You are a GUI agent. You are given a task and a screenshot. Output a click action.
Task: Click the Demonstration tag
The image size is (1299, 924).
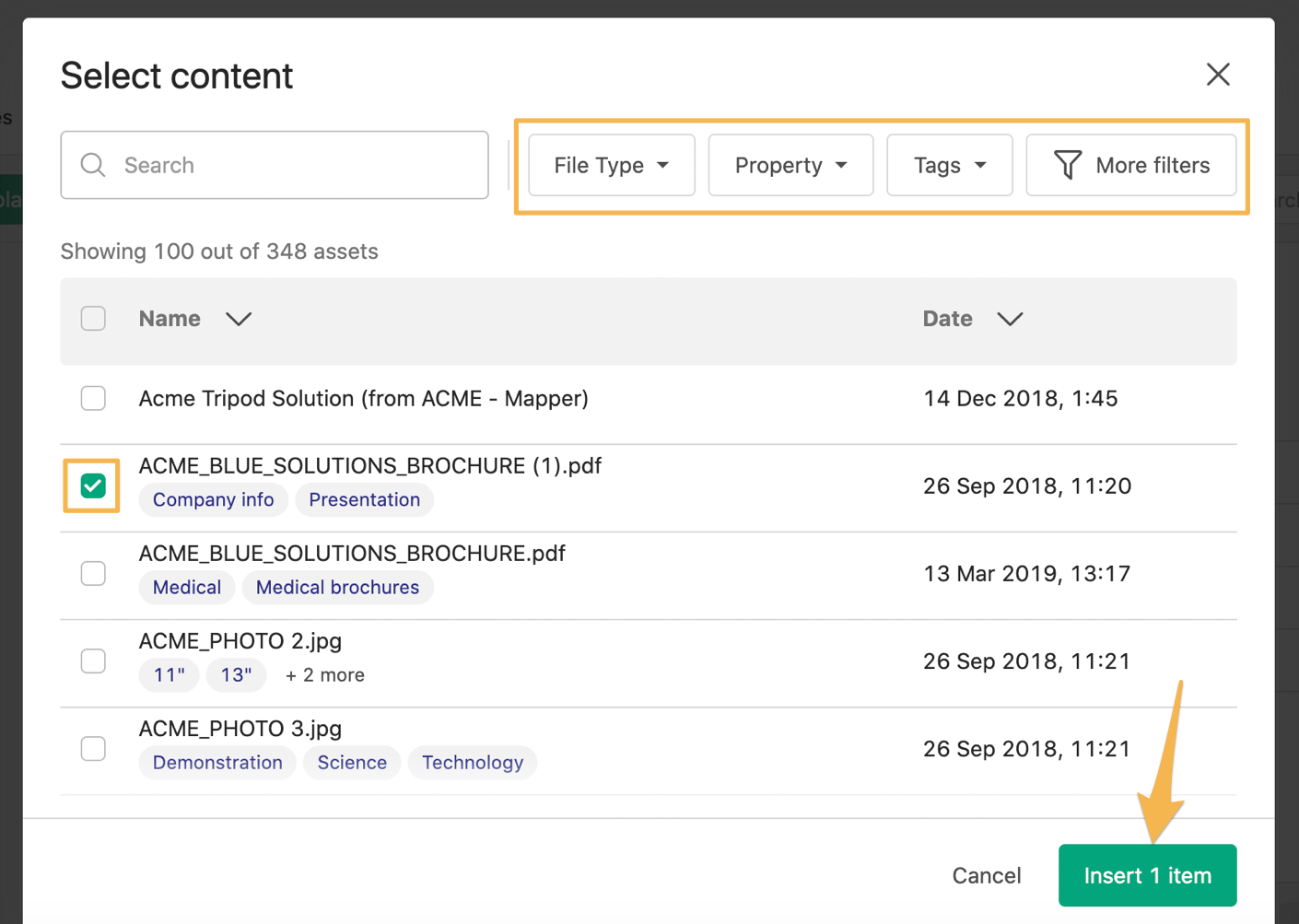217,762
